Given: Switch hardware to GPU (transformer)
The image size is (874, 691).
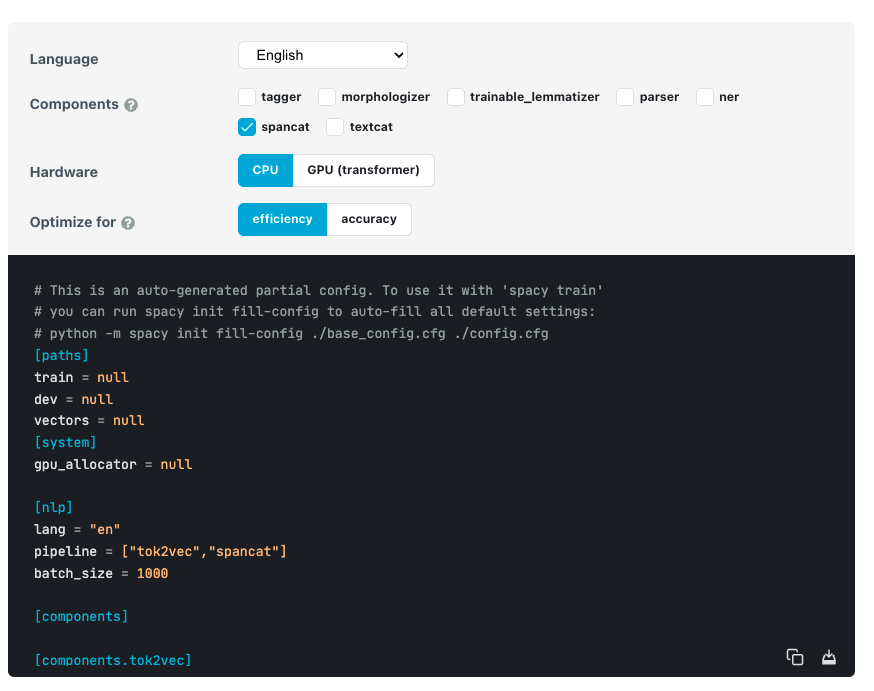Looking at the screenshot, I should coord(363,171).
